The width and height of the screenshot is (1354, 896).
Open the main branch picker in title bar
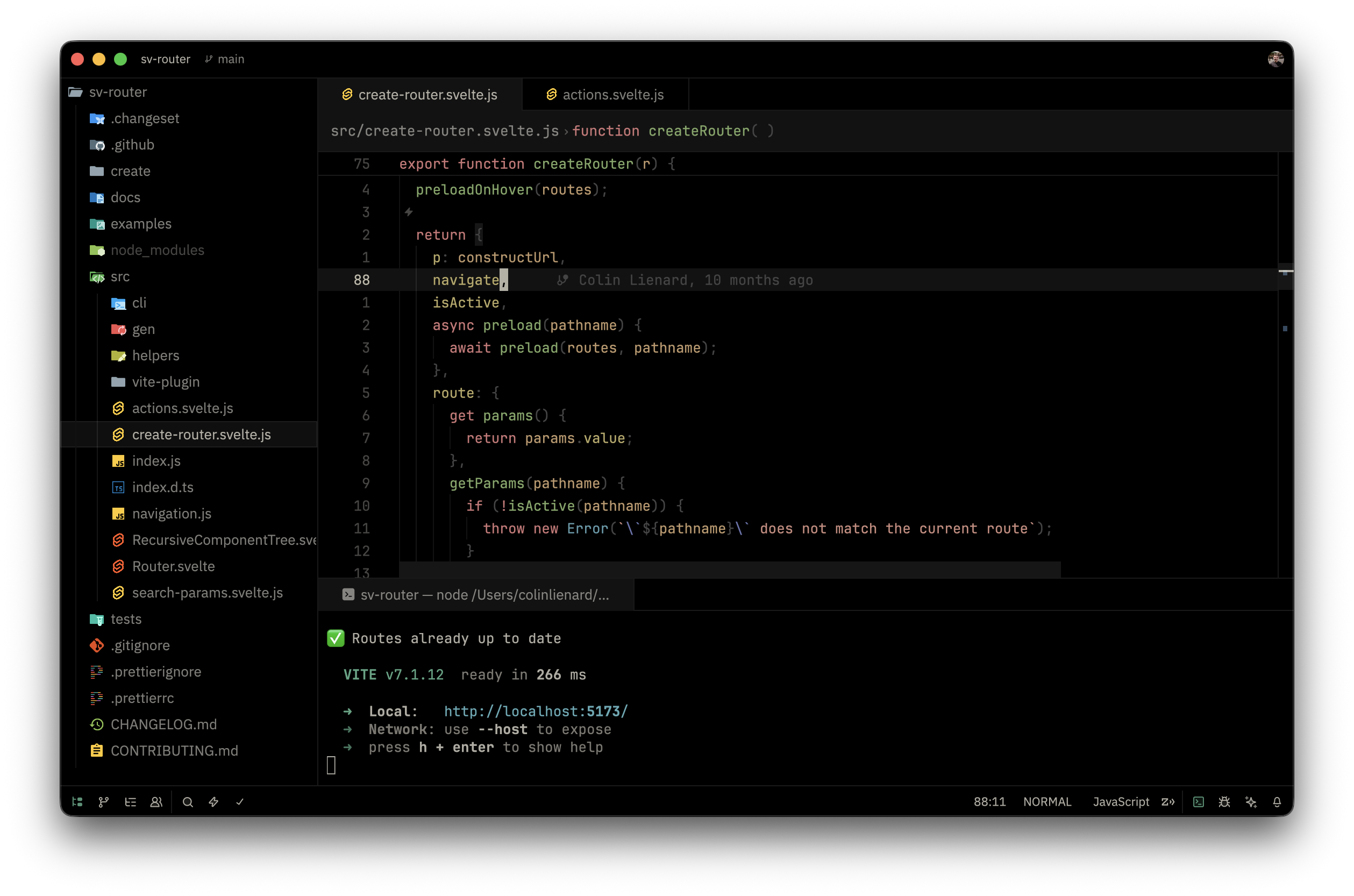(225, 59)
